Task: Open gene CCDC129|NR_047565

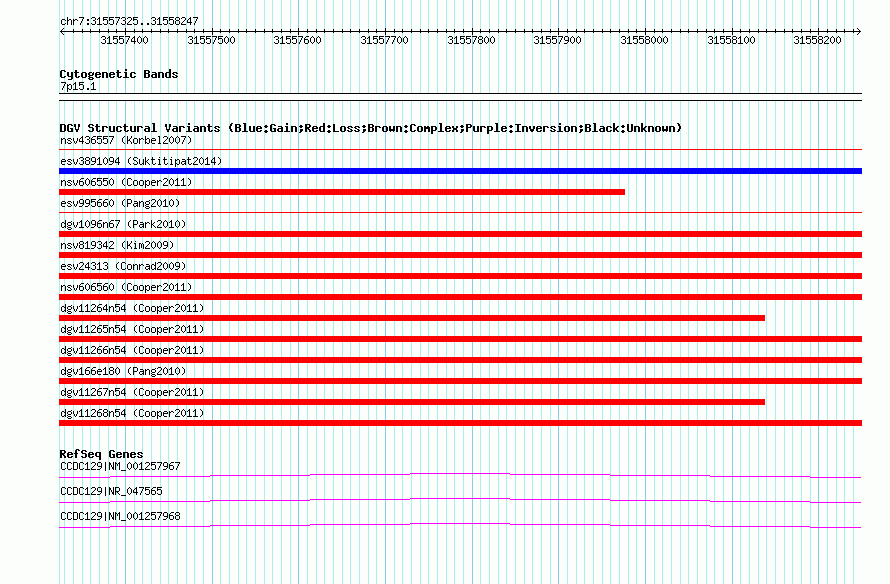Action: pos(111,491)
